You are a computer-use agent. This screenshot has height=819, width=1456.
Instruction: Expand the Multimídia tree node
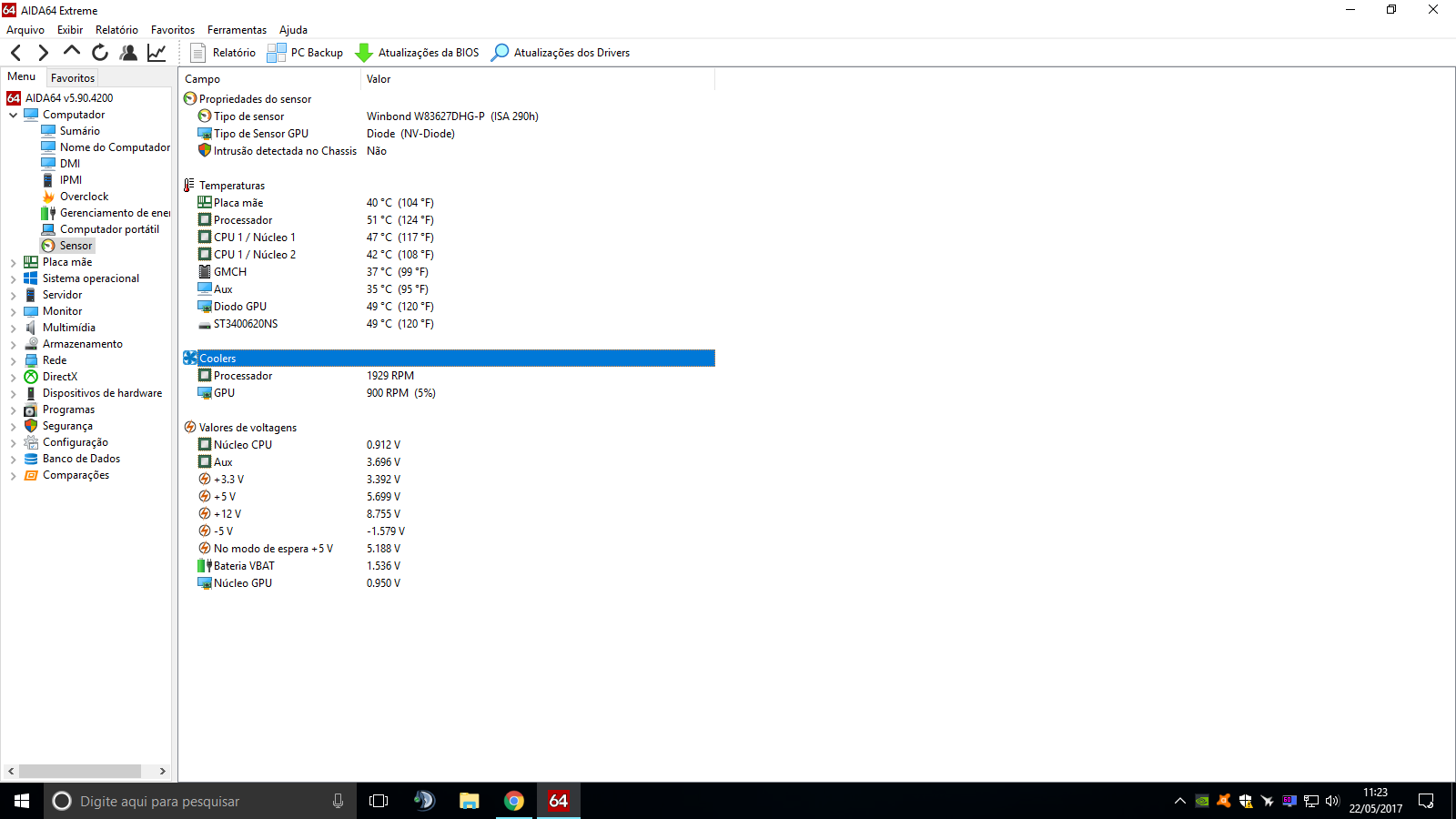[13, 328]
